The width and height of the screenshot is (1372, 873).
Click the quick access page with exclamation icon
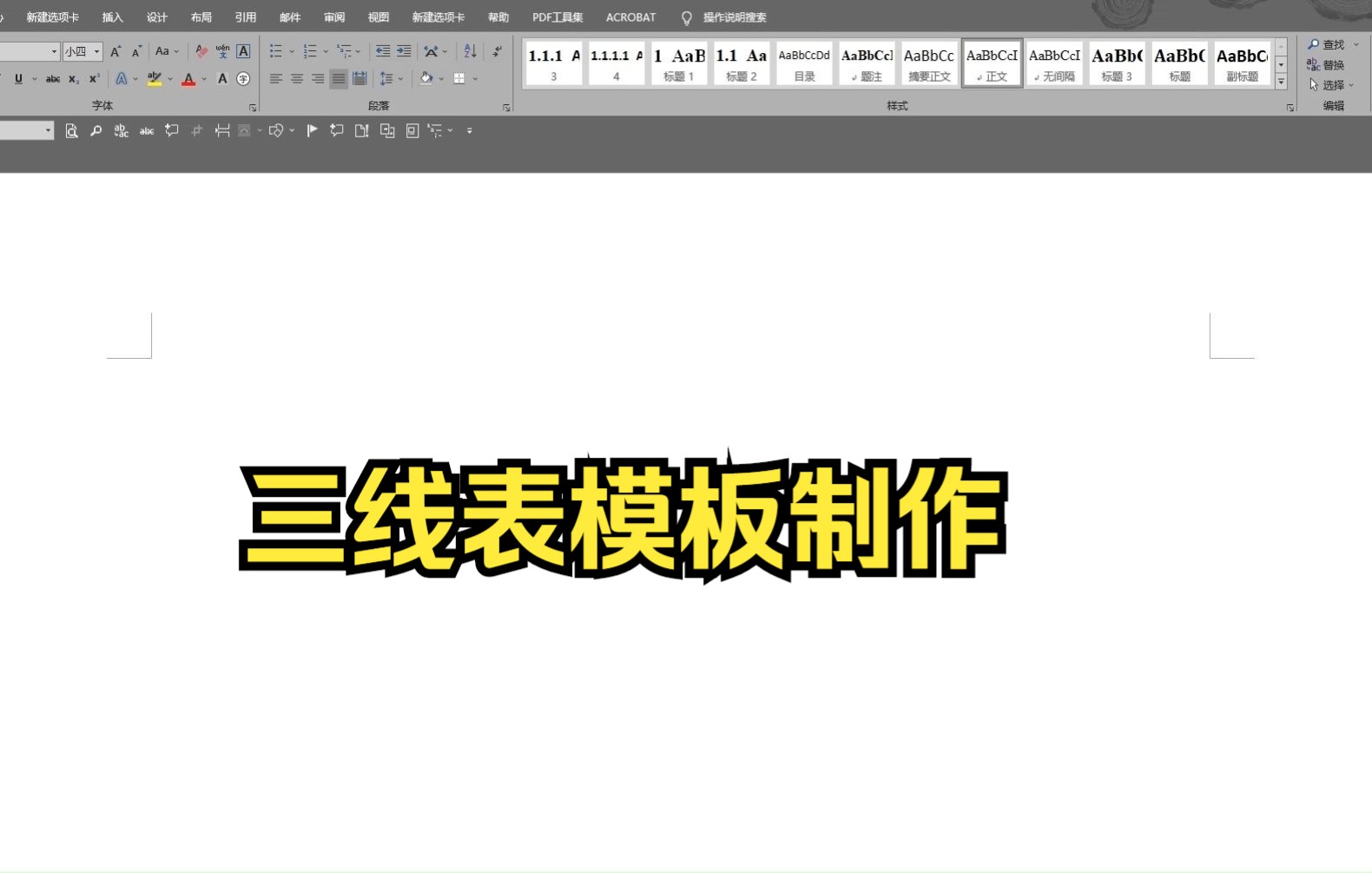coord(362,130)
